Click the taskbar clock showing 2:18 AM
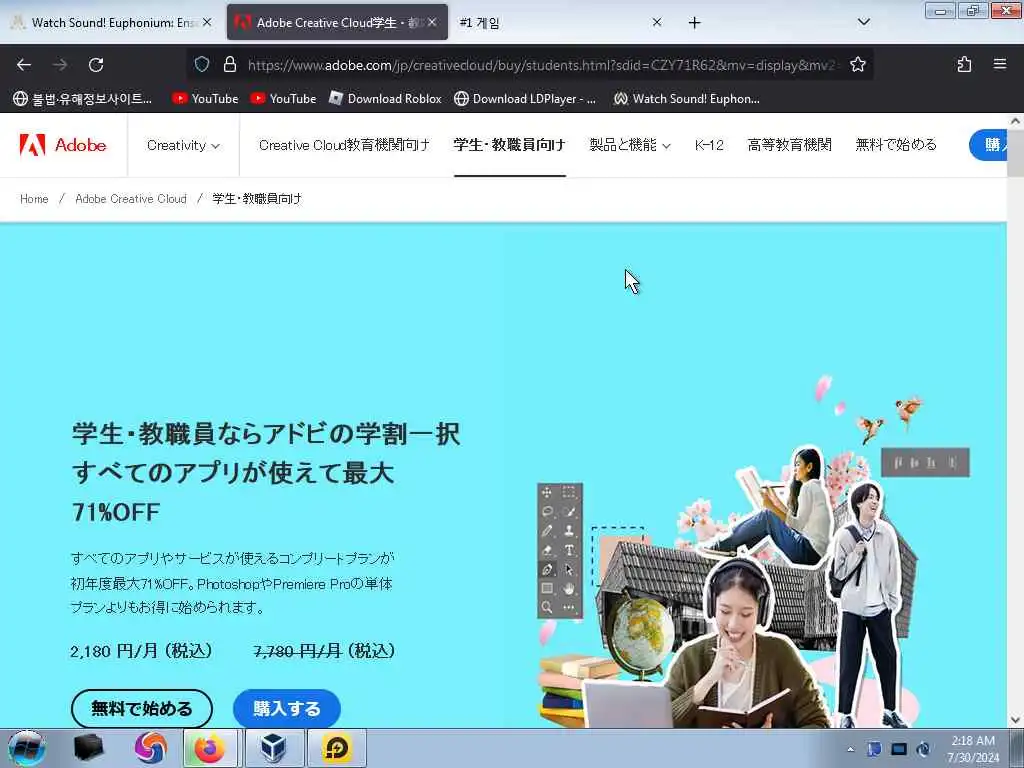Viewport: 1024px width, 768px height. [x=972, y=749]
